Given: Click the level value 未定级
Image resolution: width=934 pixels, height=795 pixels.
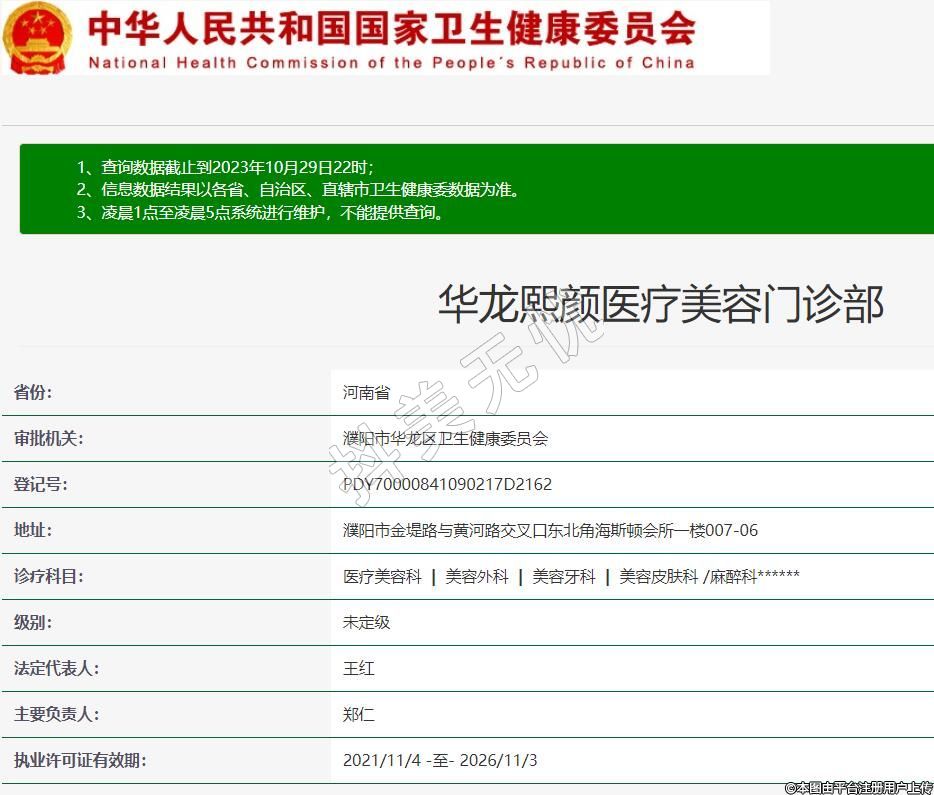Looking at the screenshot, I should [x=366, y=622].
